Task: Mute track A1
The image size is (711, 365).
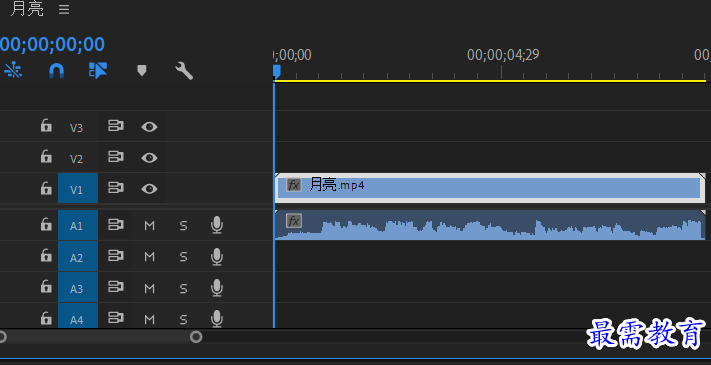Action: [150, 225]
